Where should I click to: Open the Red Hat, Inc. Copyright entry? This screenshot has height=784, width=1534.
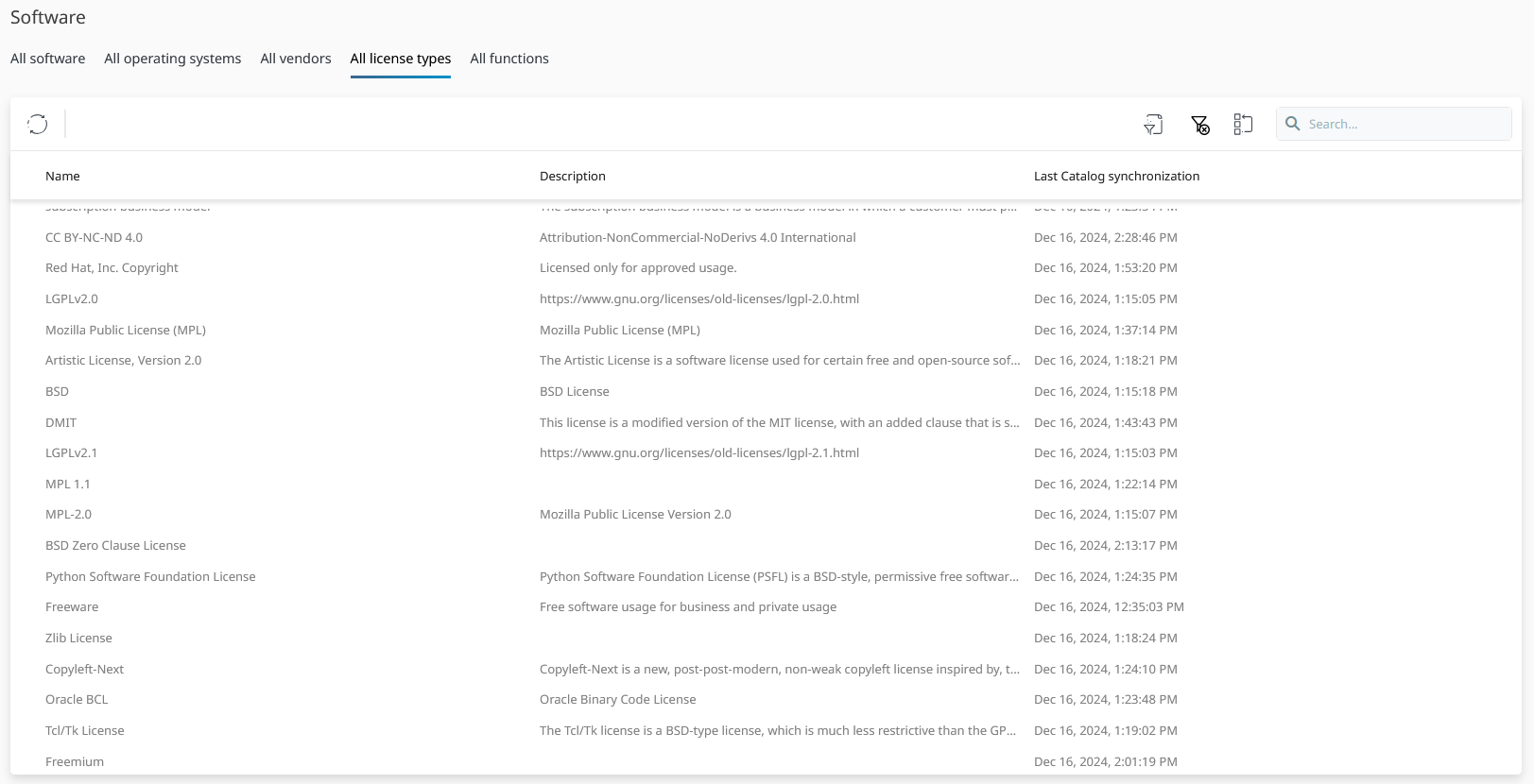pos(112,268)
